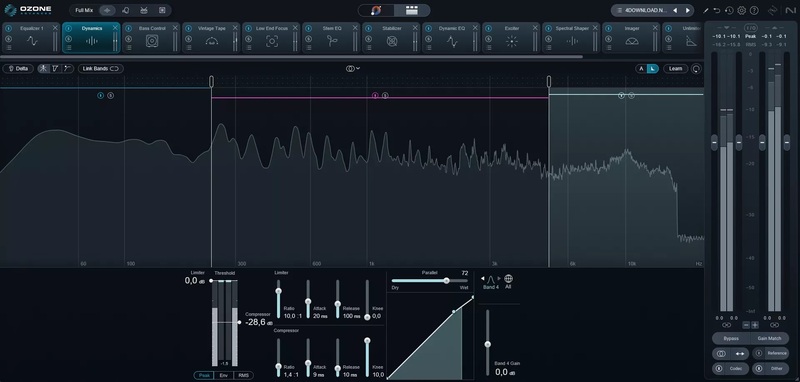Select the second detection view icon
This screenshot has width=800, height=382.
point(56,68)
